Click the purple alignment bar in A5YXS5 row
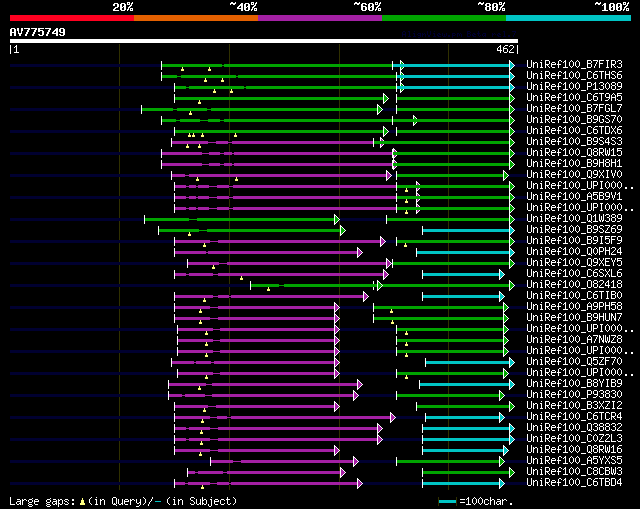The image size is (640, 509). click(282, 462)
